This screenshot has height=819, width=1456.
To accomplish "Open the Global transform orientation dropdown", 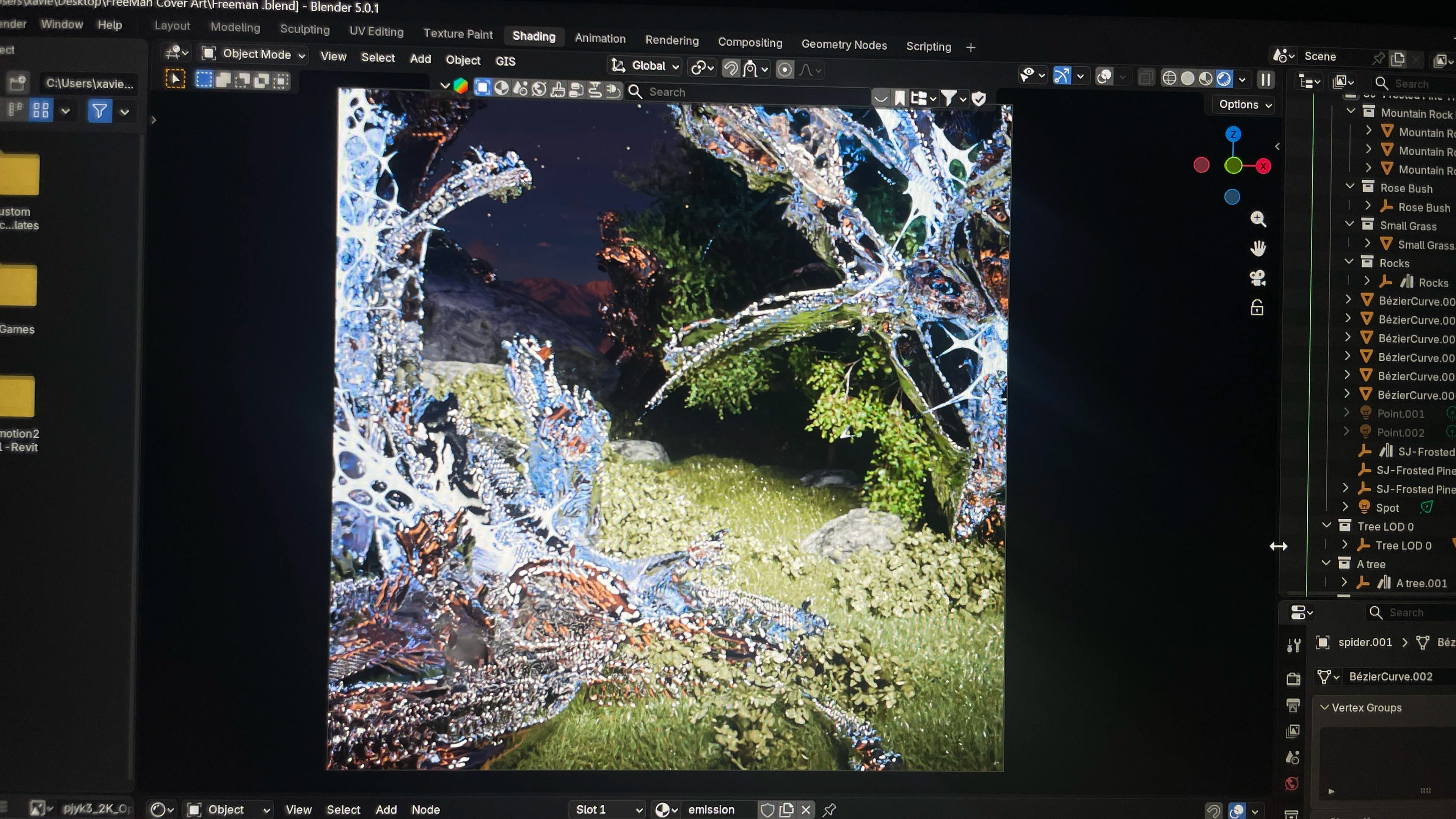I will (645, 66).
